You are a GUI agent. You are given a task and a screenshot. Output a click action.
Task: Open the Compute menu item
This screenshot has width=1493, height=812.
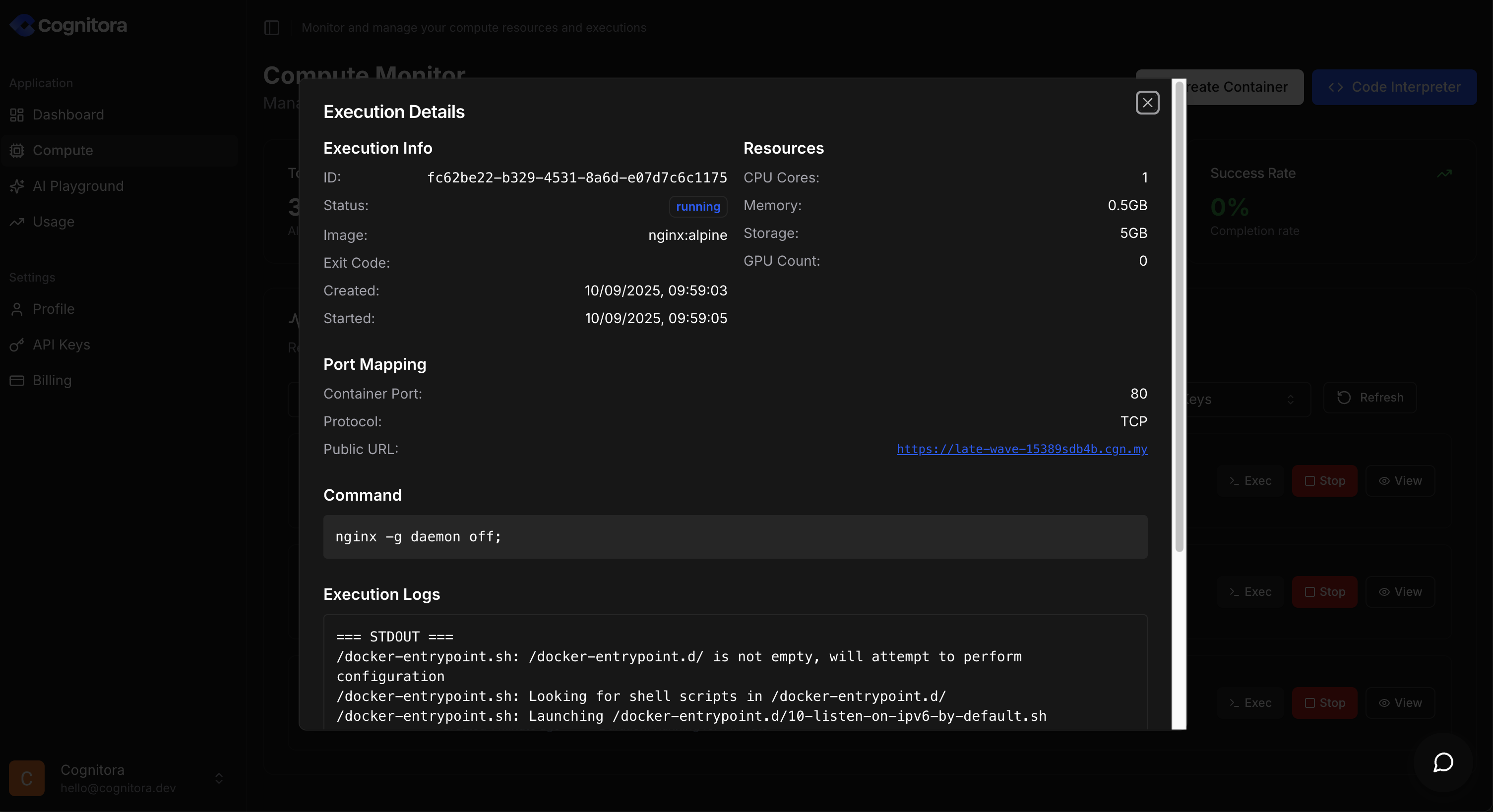click(62, 151)
